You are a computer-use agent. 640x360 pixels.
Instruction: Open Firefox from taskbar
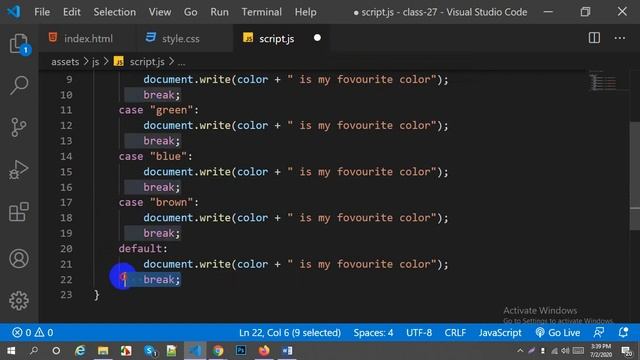click(264, 351)
